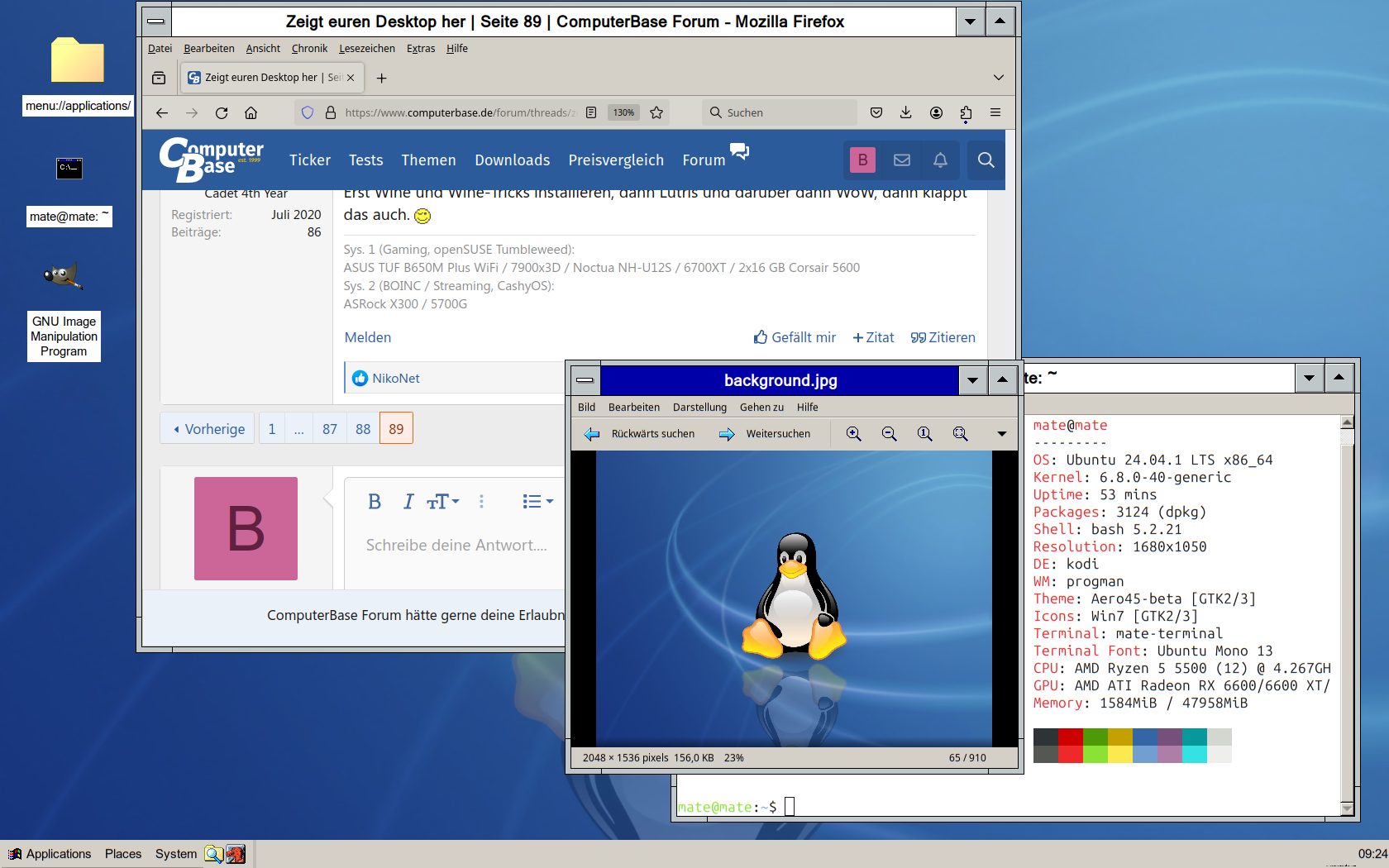1389x868 pixels.
Task: Open the System menu on the panel
Action: tap(176, 854)
